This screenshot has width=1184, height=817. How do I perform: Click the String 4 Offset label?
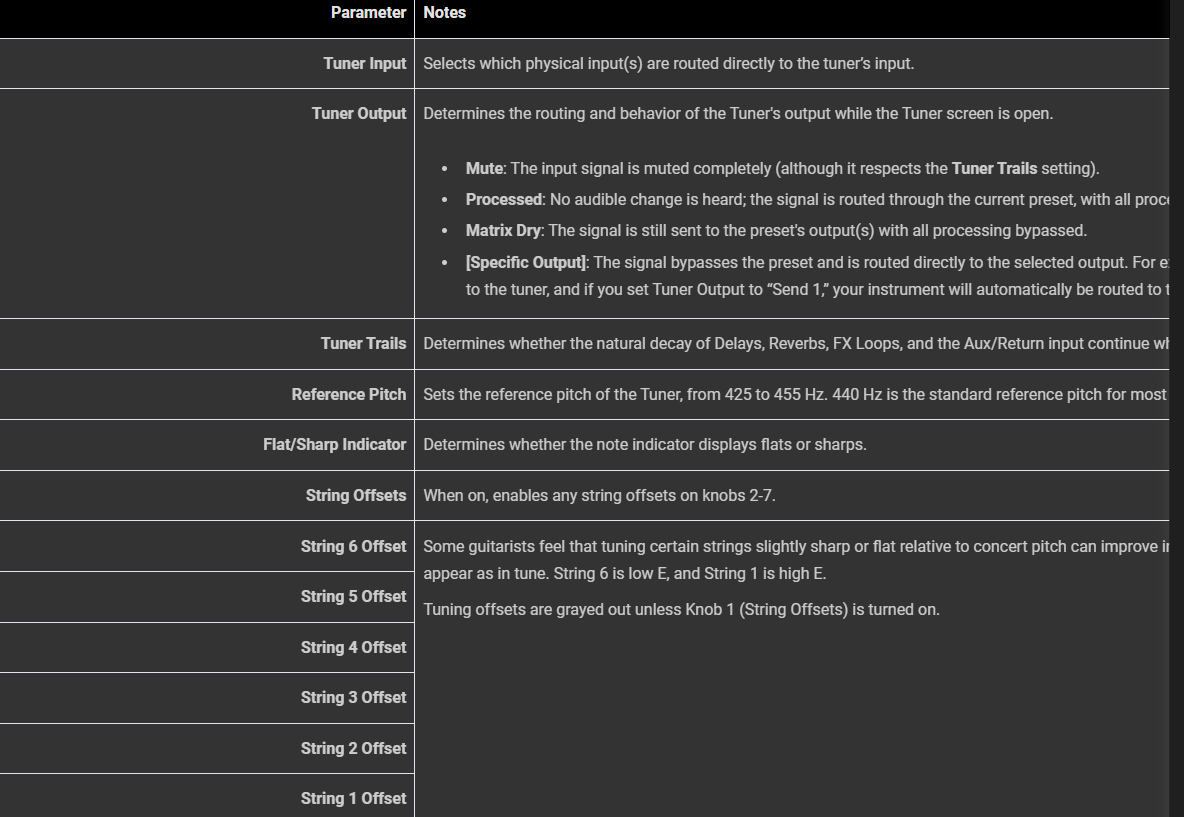tap(353, 647)
